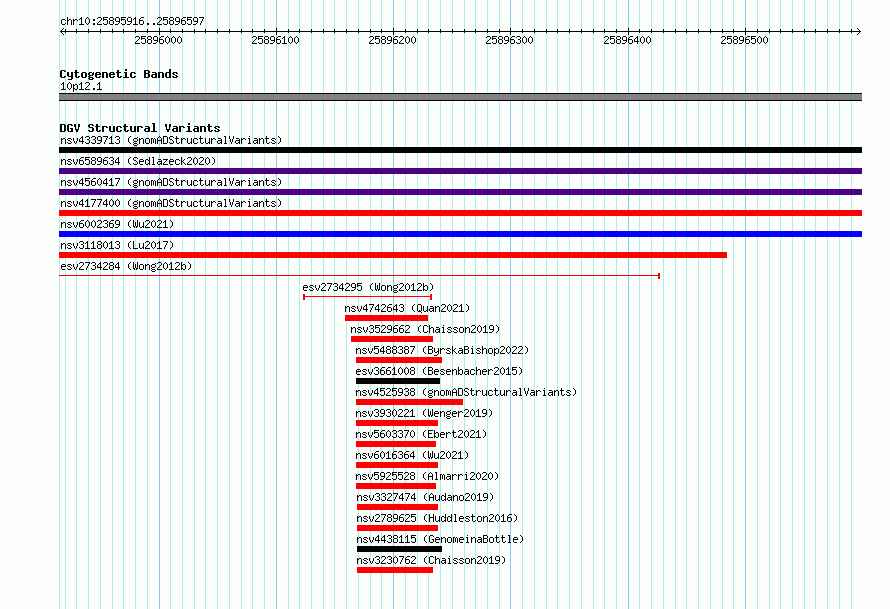Click the chr10:25895916..25896597 region label
The height and width of the screenshot is (609, 890).
tap(132, 22)
